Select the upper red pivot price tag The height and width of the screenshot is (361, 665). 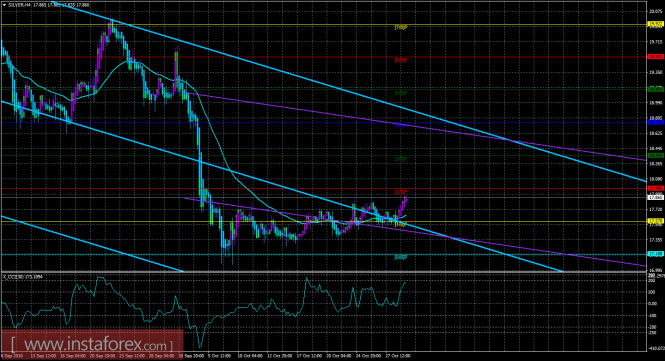[656, 56]
